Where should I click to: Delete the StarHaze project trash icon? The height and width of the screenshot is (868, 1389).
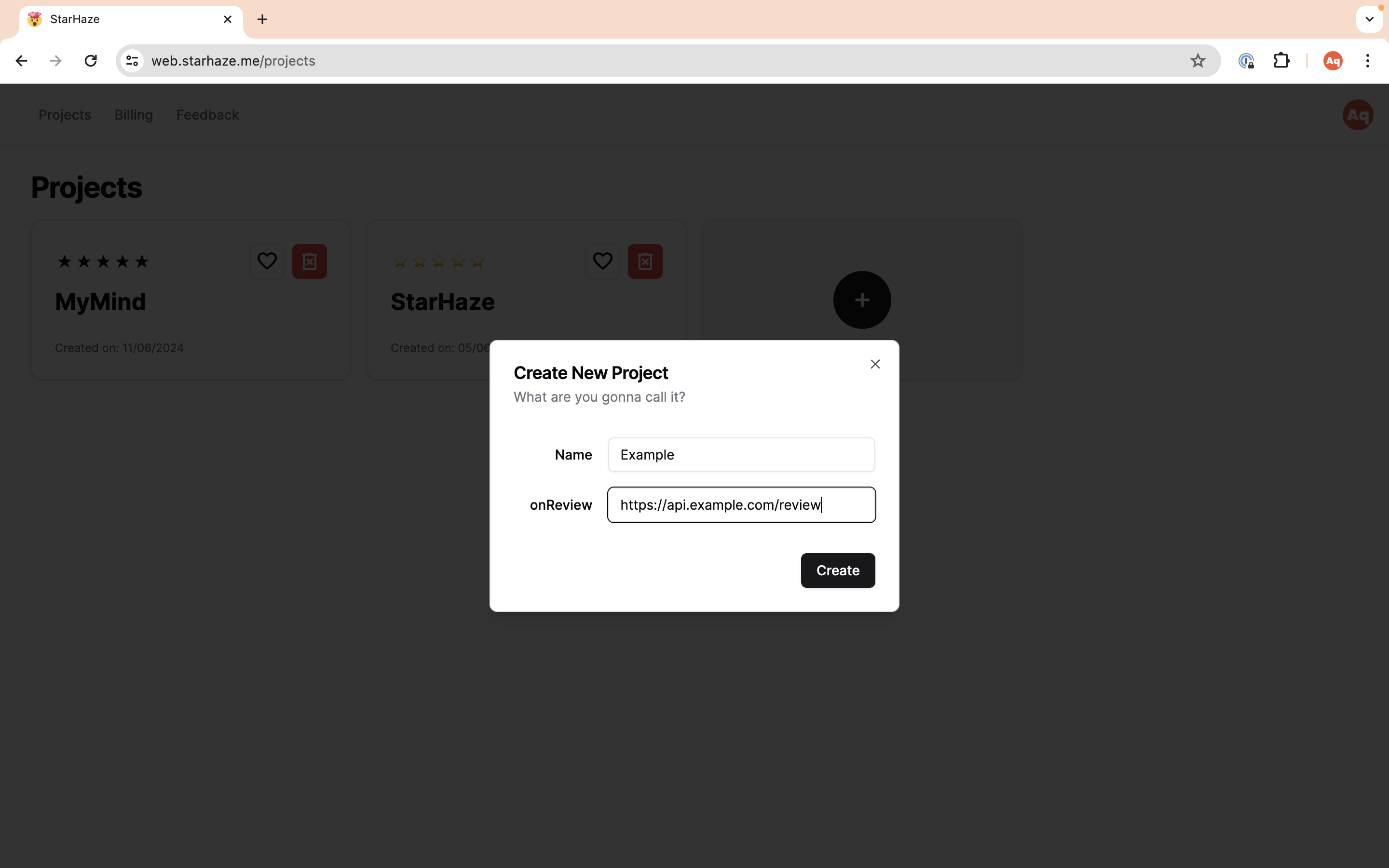[645, 261]
